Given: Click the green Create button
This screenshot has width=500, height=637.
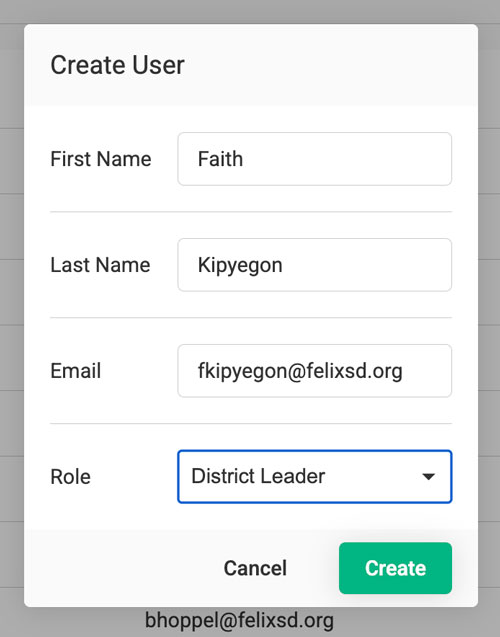Looking at the screenshot, I should [395, 568].
